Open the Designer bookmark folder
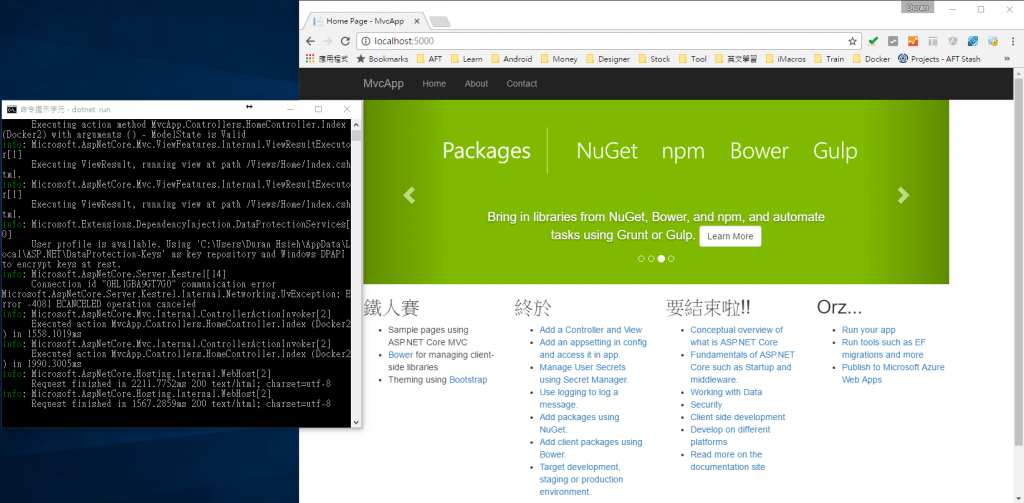Image resolution: width=1024 pixels, height=503 pixels. tap(607, 59)
